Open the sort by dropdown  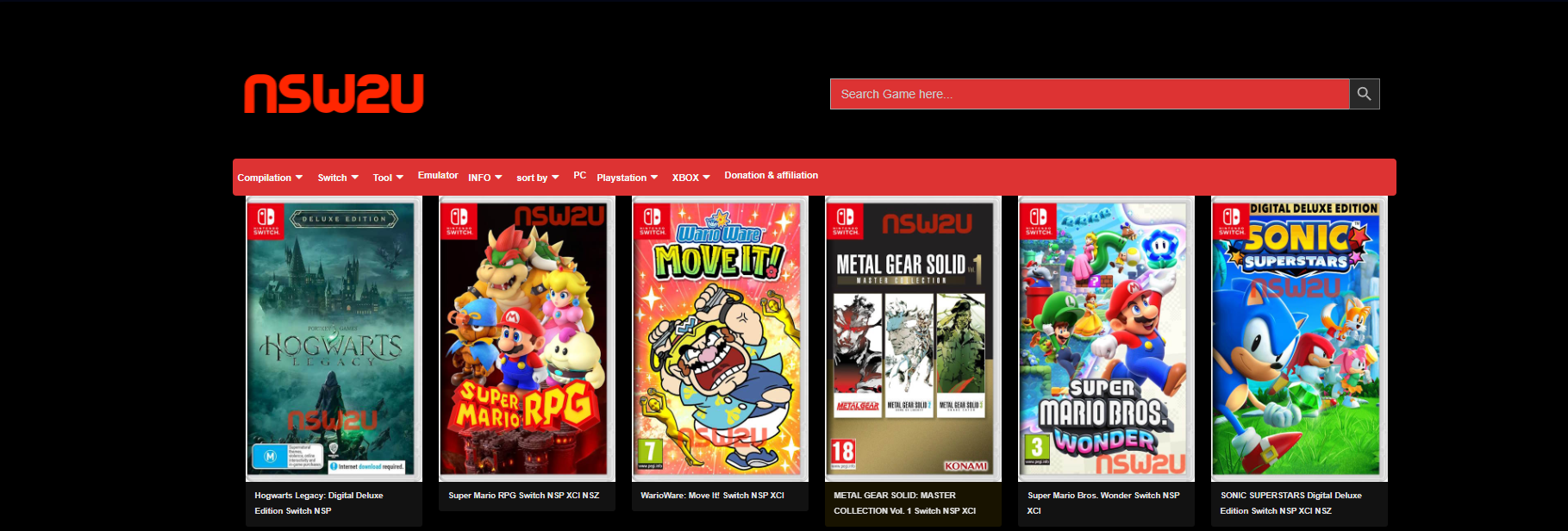pyautogui.click(x=538, y=178)
